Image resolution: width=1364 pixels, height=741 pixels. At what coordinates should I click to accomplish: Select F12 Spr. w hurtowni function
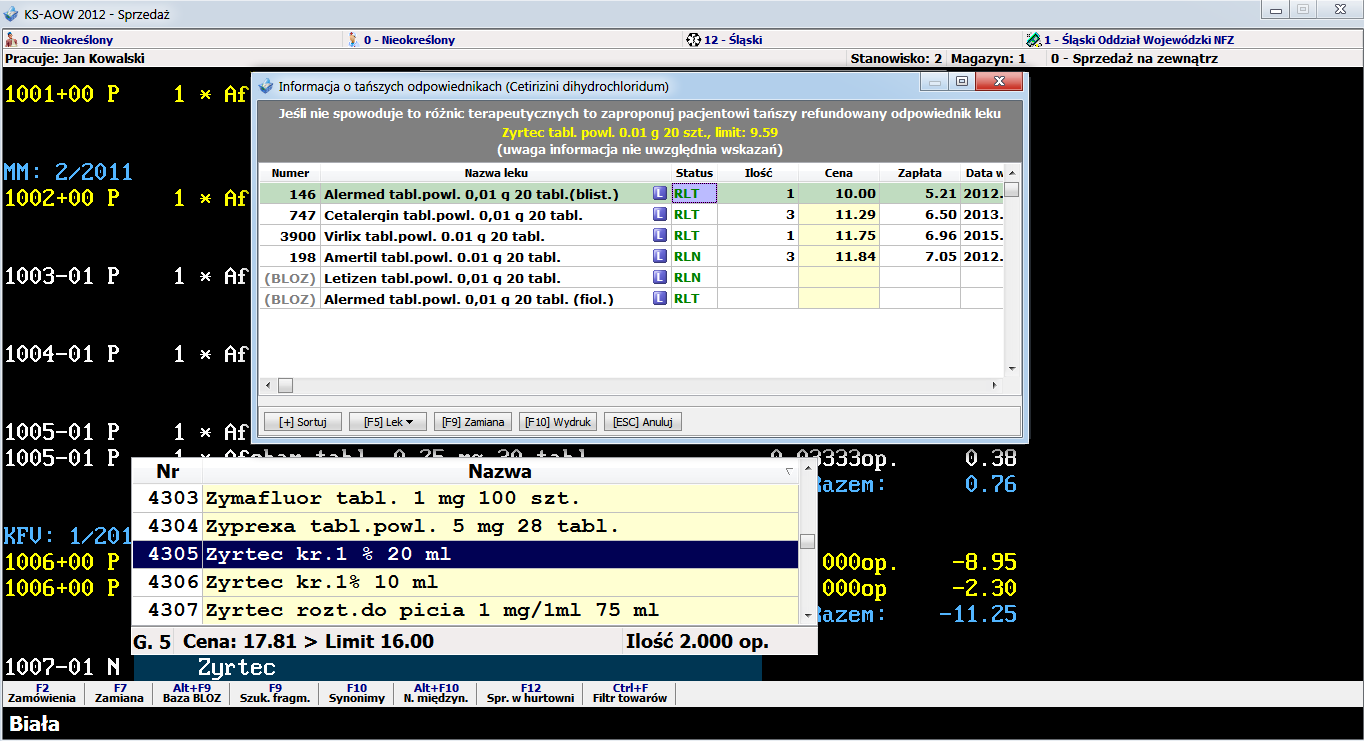point(531,693)
